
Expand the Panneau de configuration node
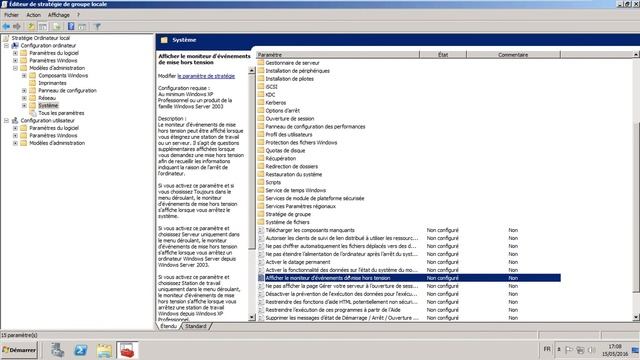coord(24,91)
